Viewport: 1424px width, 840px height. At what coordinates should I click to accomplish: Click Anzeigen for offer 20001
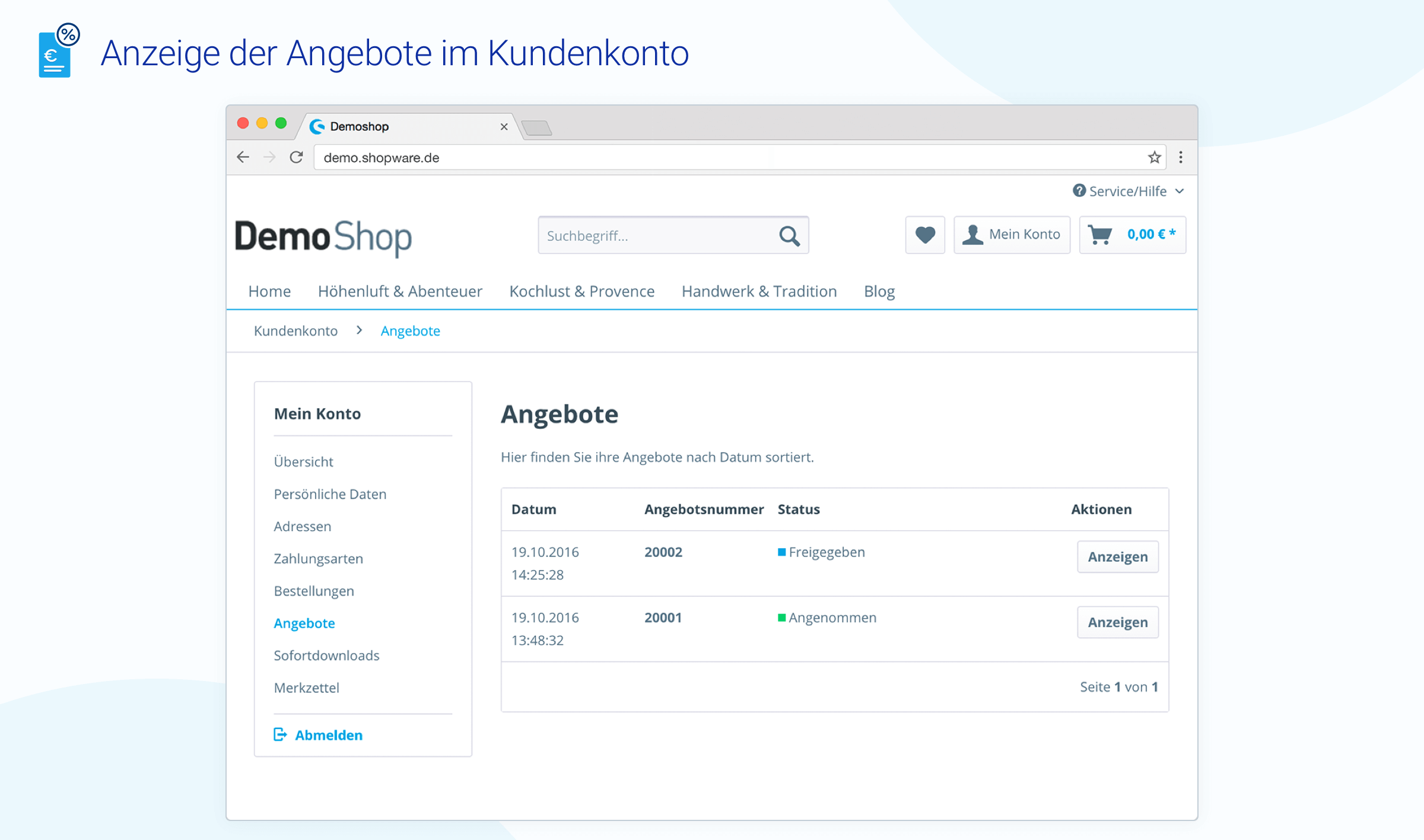1118,622
